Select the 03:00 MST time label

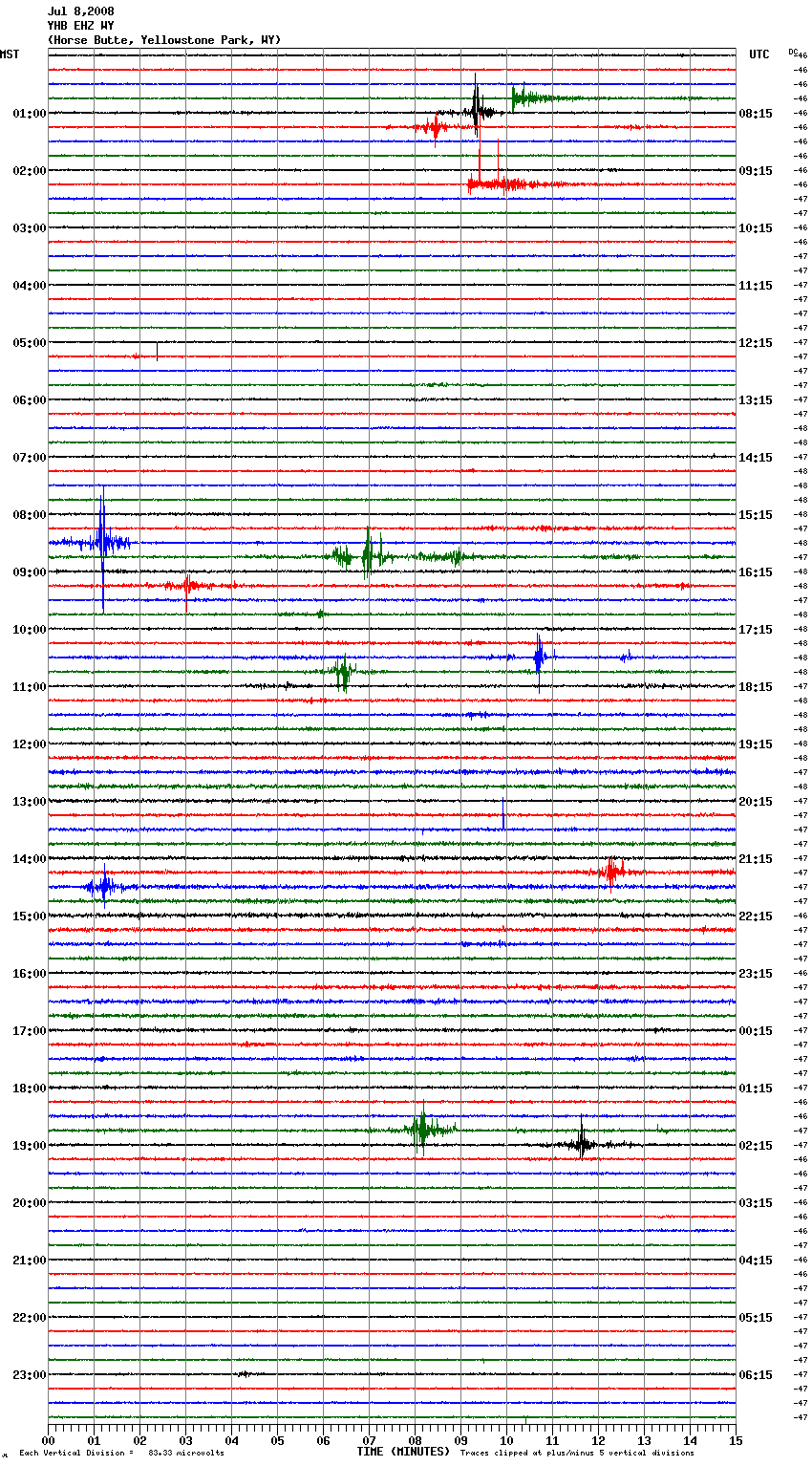[30, 228]
